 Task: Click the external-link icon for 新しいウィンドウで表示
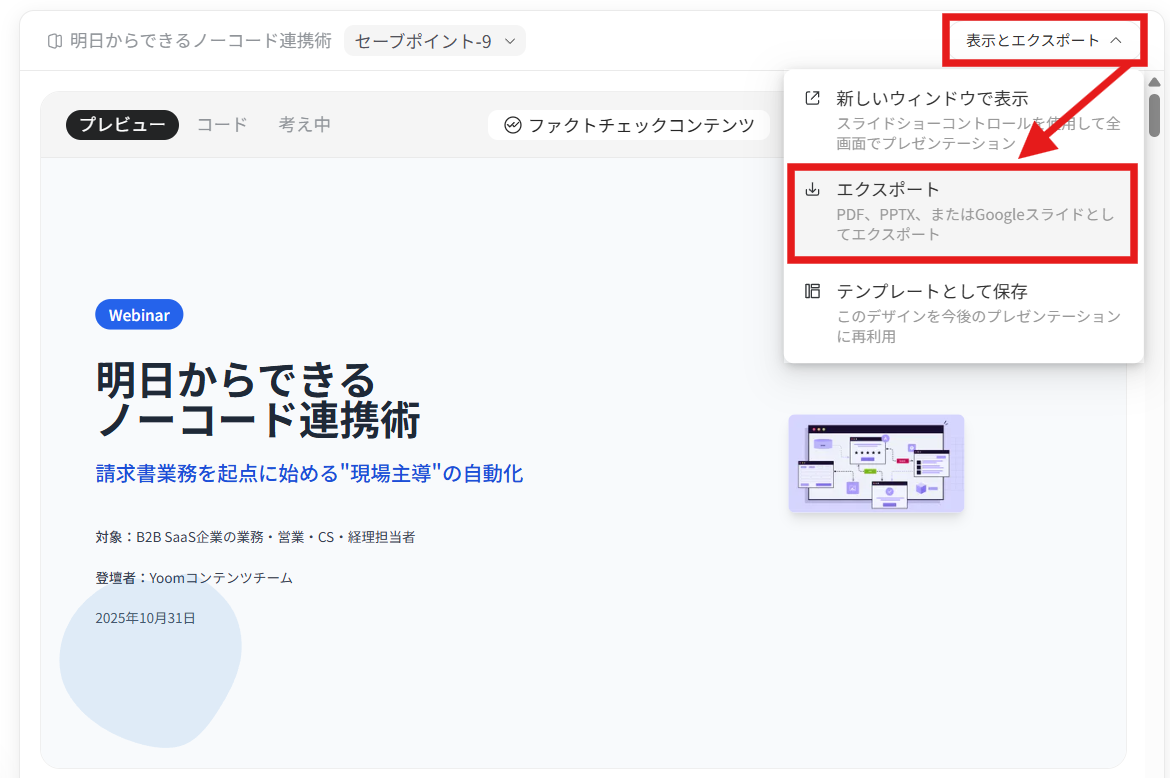813,98
